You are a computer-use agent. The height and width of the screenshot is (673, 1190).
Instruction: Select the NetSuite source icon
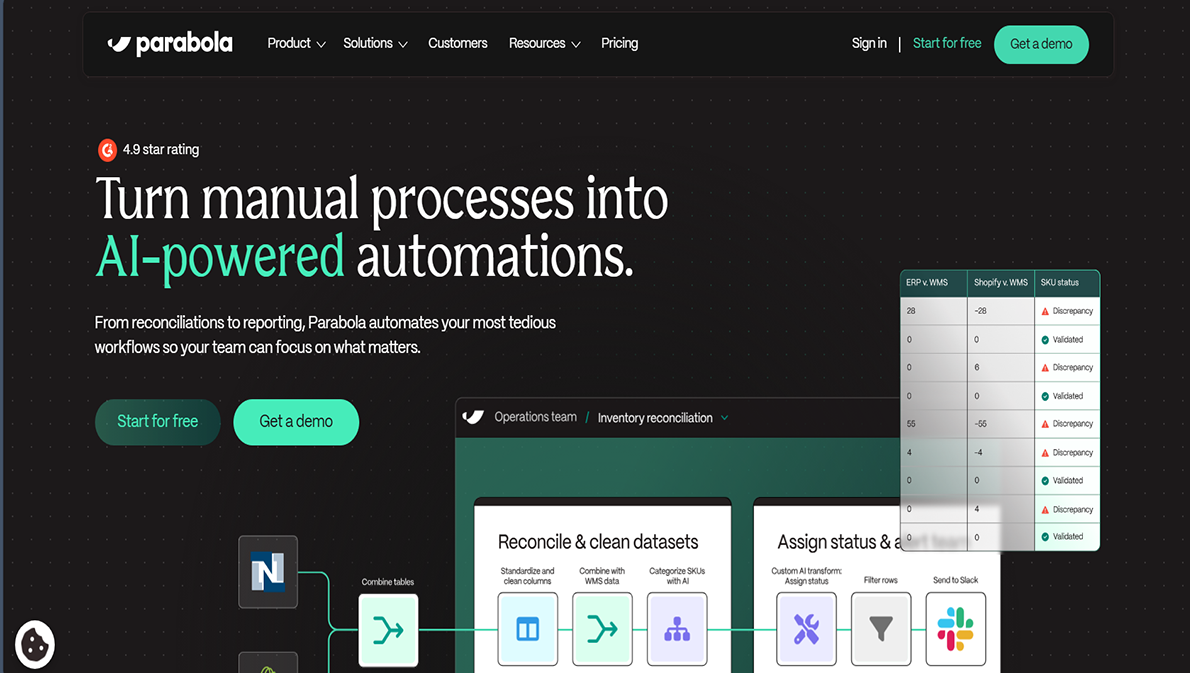click(268, 571)
